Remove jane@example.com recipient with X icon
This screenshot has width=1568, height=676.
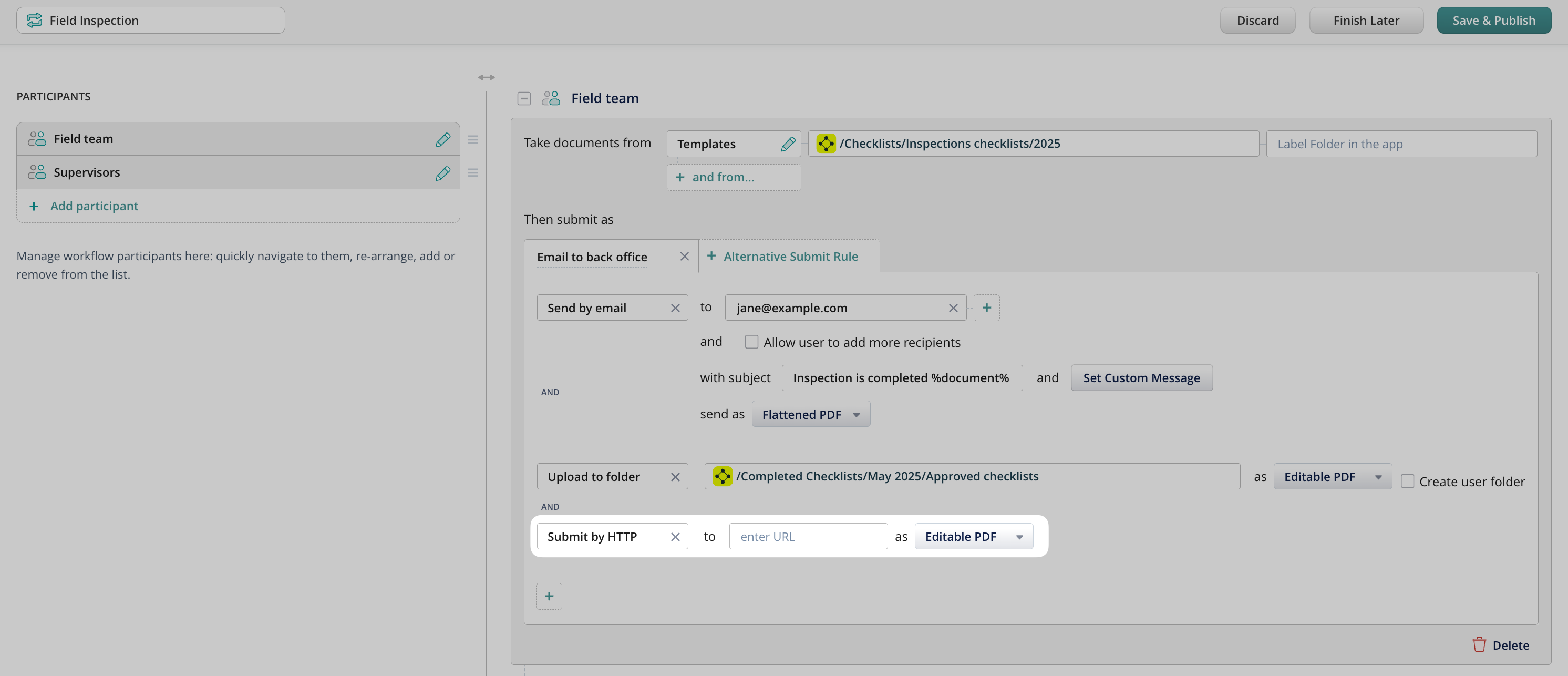click(953, 308)
